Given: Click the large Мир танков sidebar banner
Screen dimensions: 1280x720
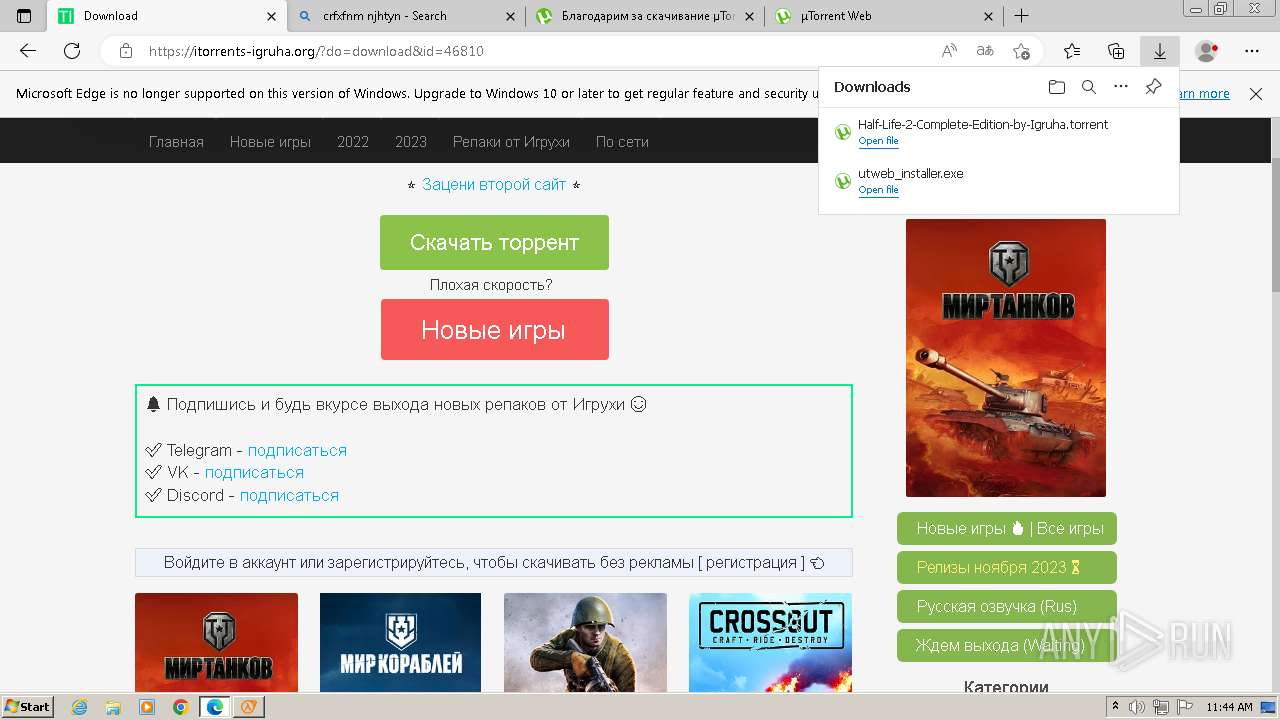Looking at the screenshot, I should (x=1006, y=358).
